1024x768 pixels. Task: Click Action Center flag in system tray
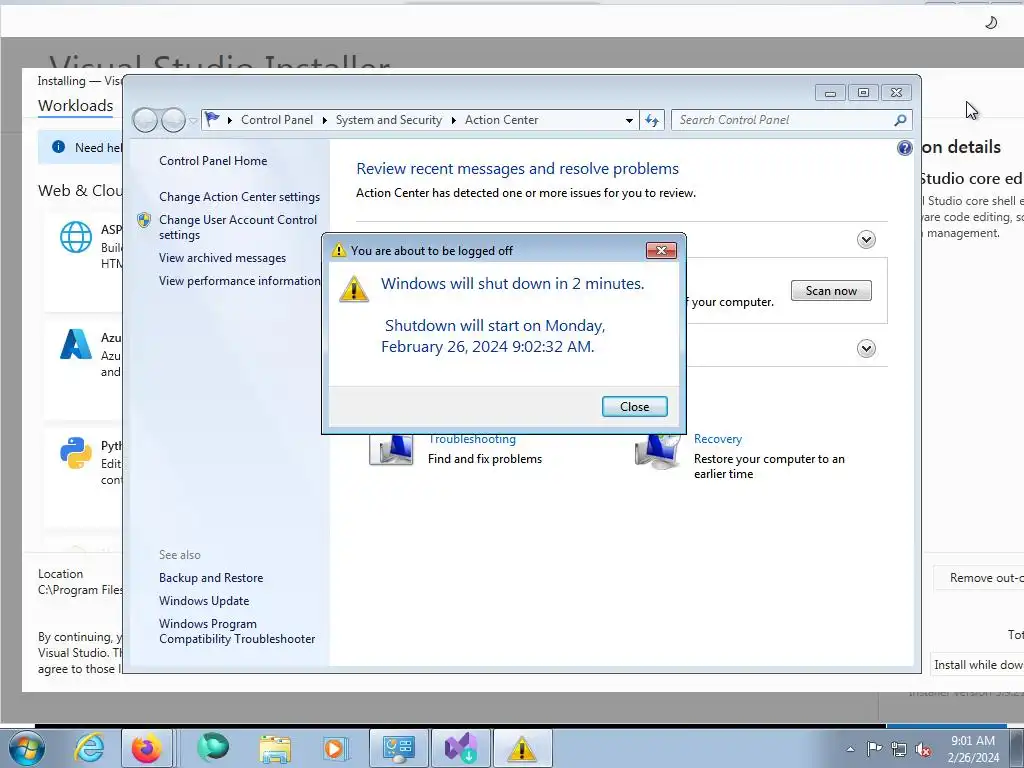(874, 748)
